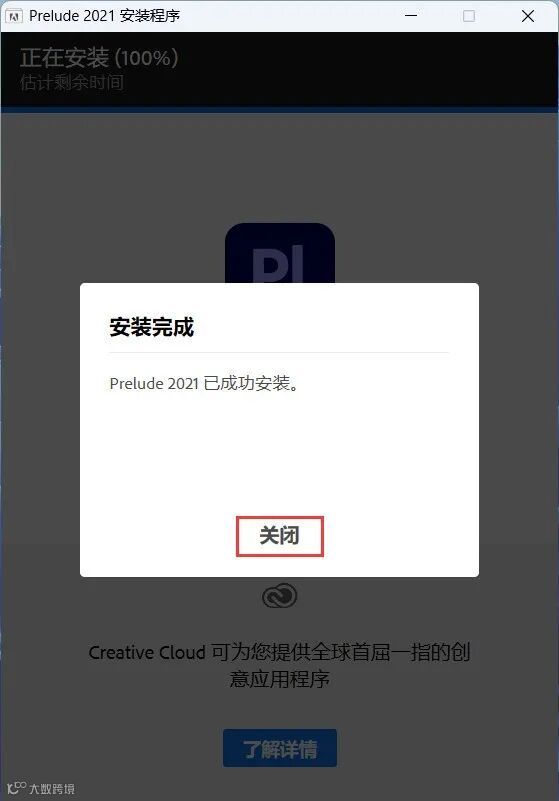Image resolution: width=559 pixels, height=801 pixels.
Task: Click the Creative Cloud promotional description text
Action: 280,665
